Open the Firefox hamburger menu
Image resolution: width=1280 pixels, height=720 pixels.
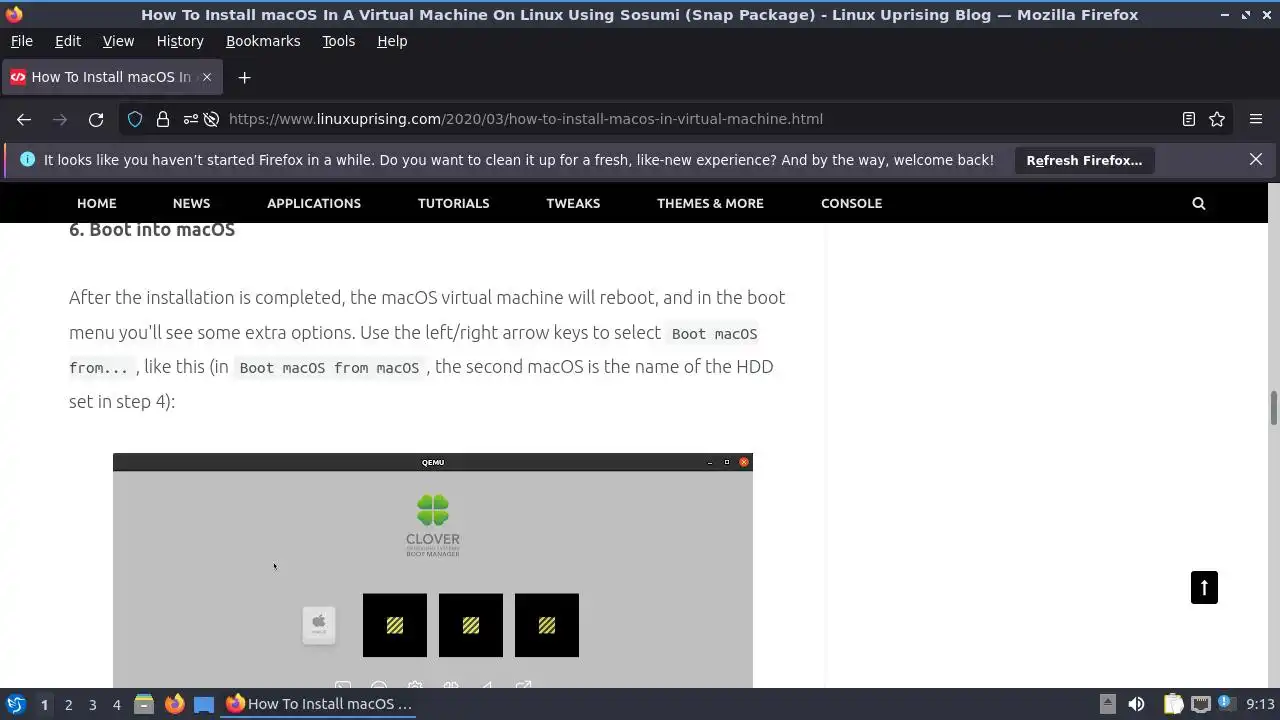1256,119
